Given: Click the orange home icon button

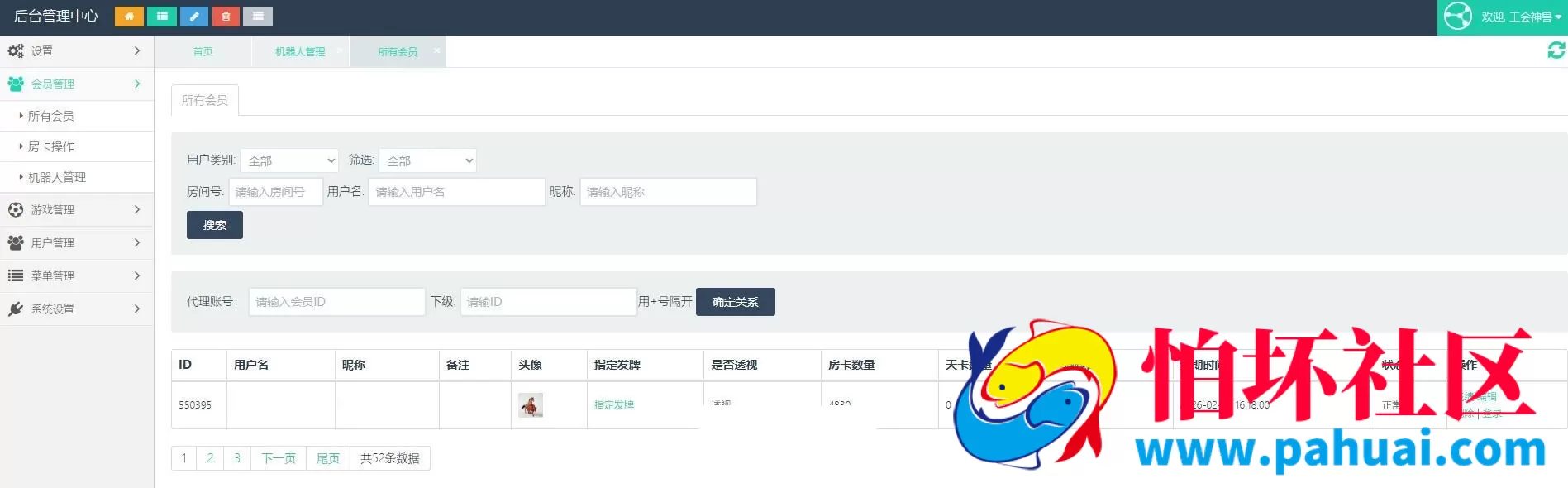Looking at the screenshot, I should point(129,17).
